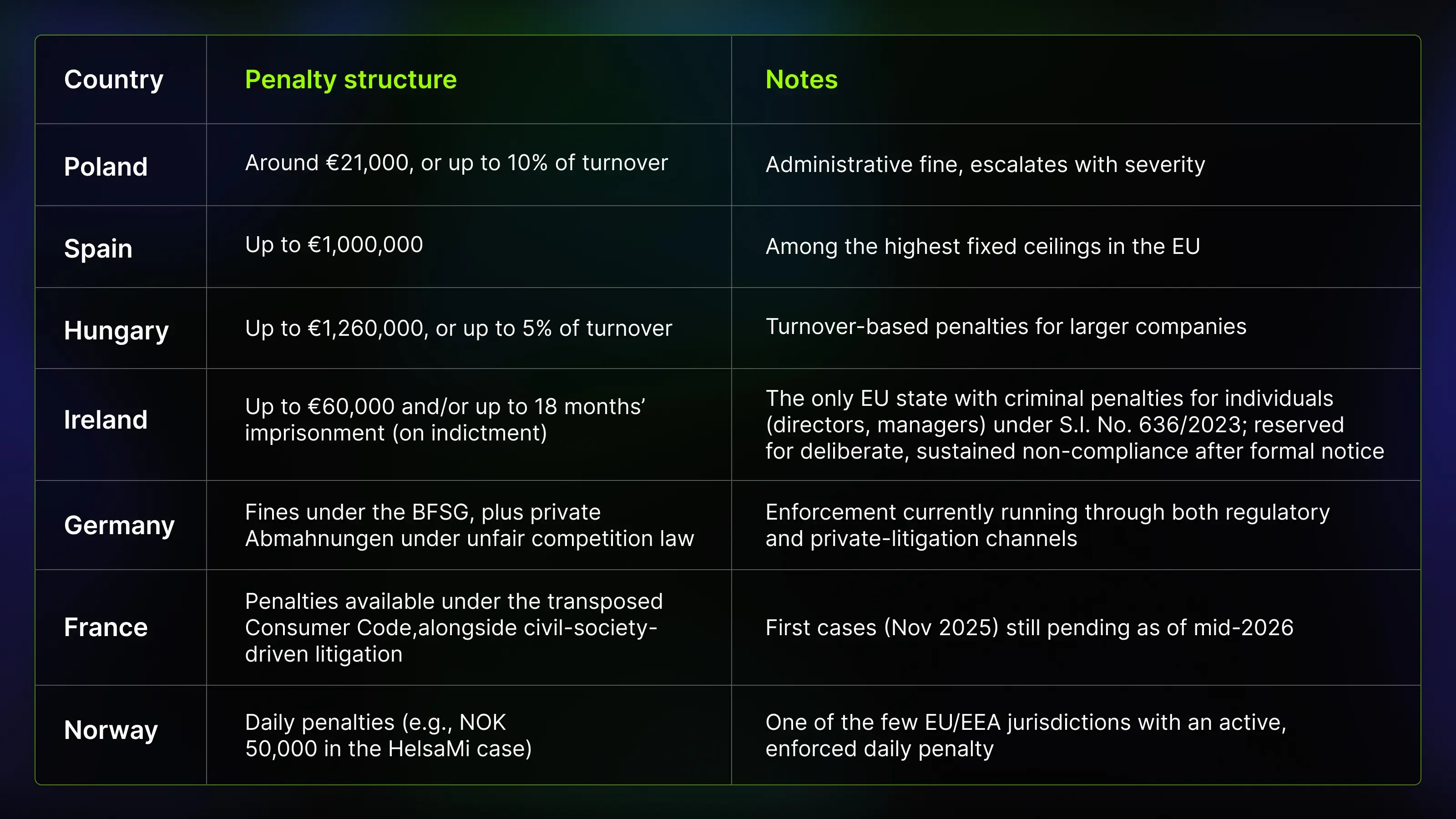
Task: Click Hungary's €1,260,000 penalty text
Action: 458,329
